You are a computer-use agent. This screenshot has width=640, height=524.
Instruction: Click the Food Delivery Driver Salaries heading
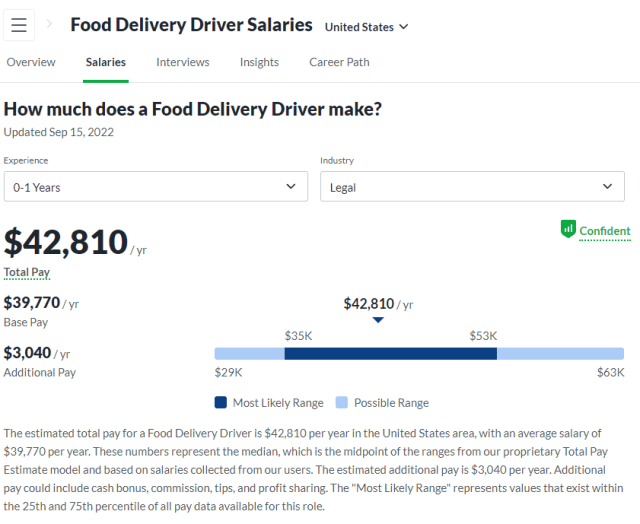tap(191, 25)
